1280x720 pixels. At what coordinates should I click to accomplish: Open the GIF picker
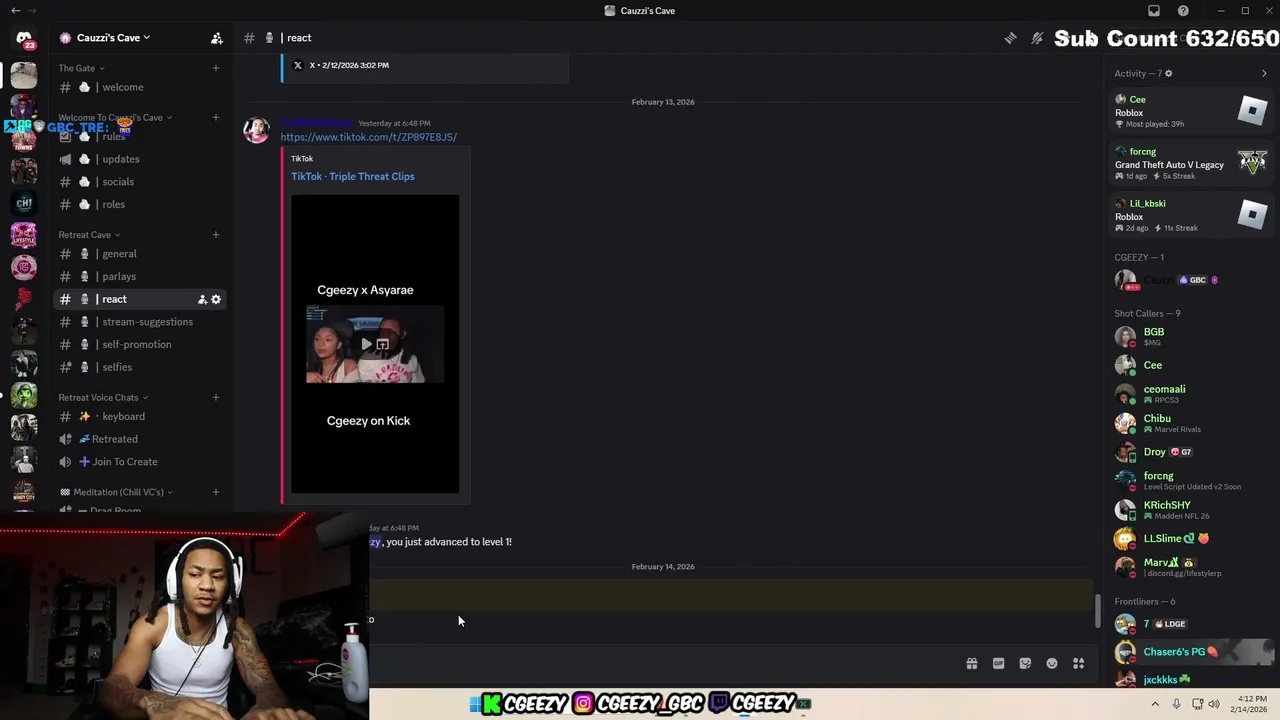998,663
